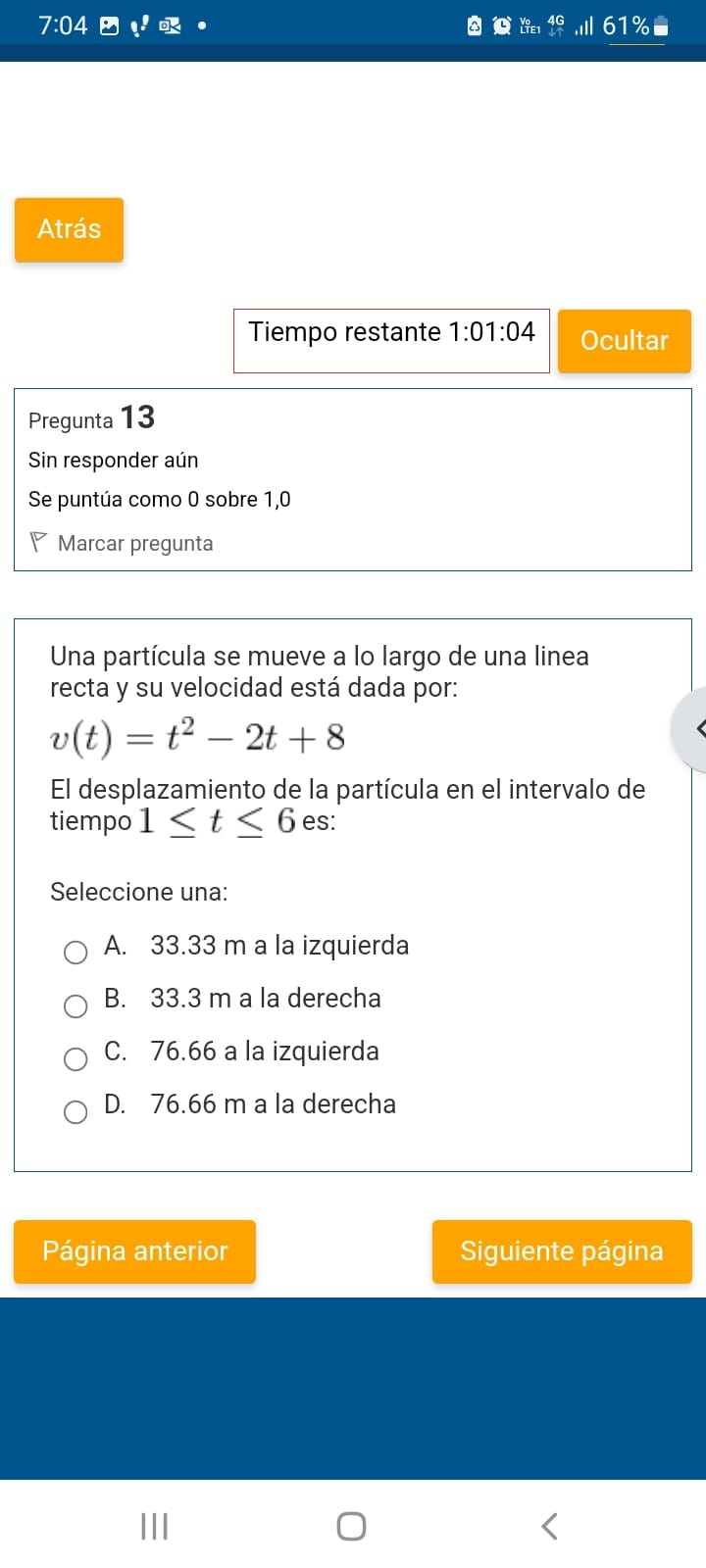This screenshot has width=706, height=1568.
Task: Go to Página anterior
Action: tap(134, 1251)
